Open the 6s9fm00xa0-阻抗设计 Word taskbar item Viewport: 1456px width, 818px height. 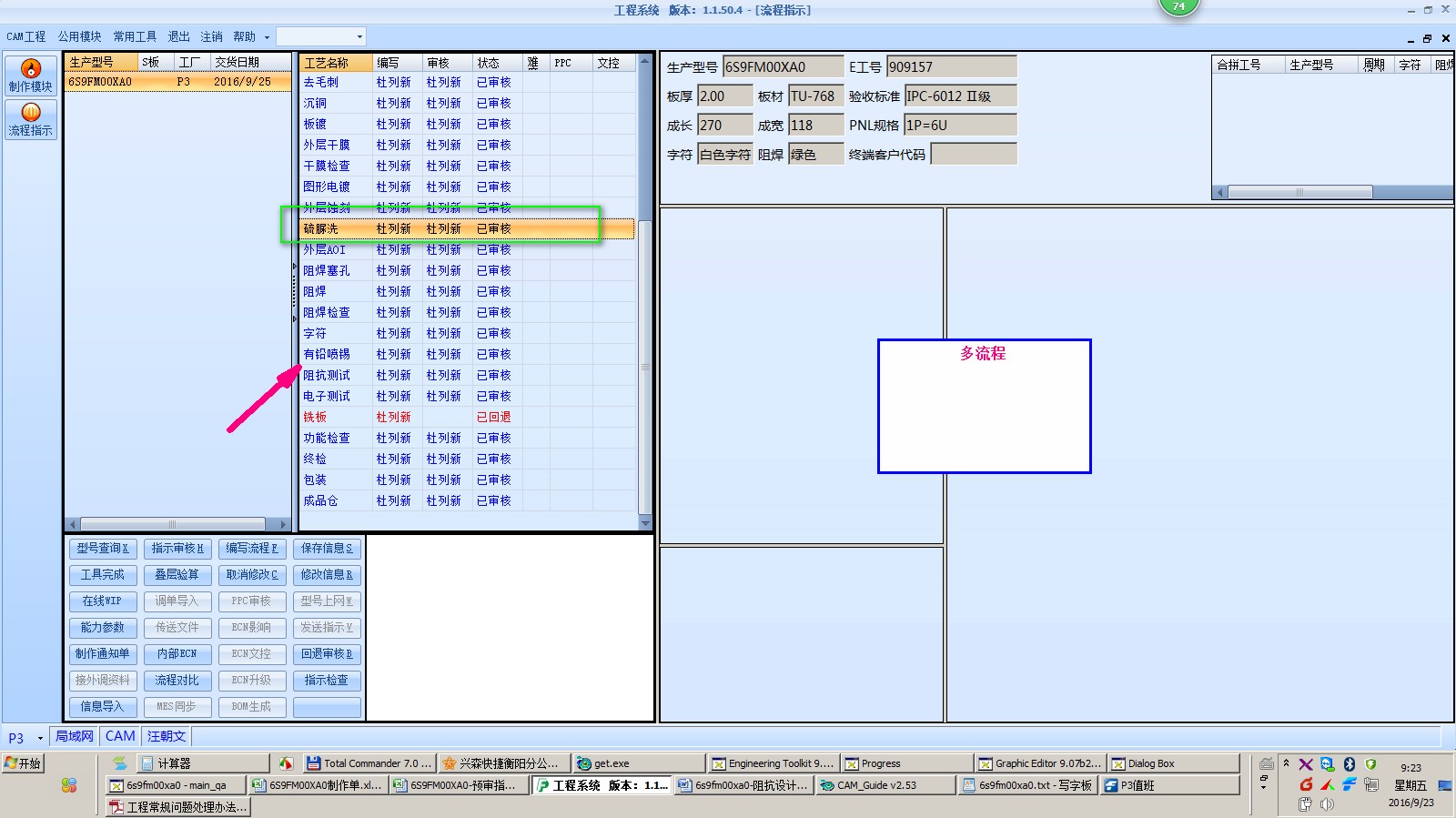(743, 785)
